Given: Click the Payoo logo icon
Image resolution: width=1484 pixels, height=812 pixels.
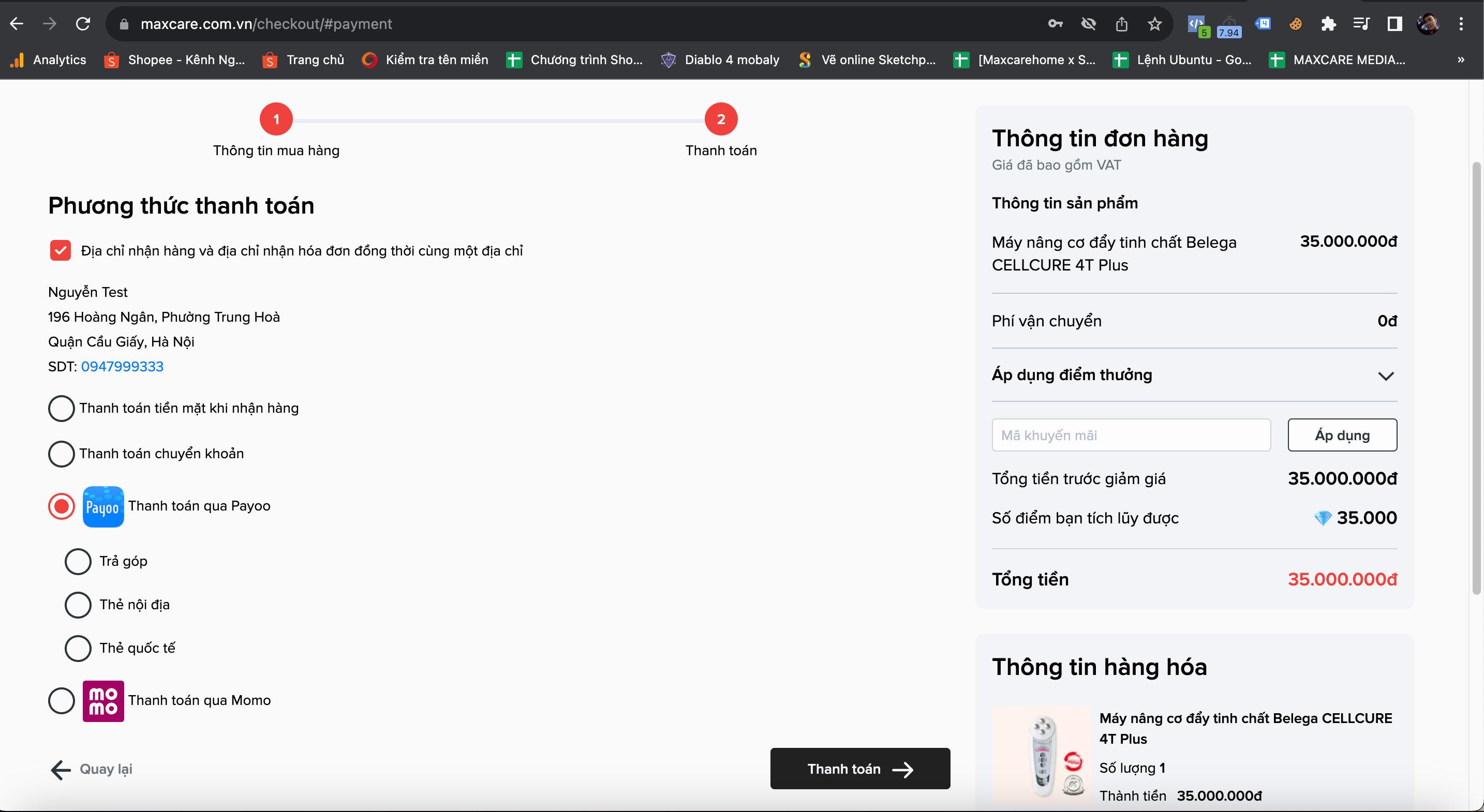Looking at the screenshot, I should [103, 507].
